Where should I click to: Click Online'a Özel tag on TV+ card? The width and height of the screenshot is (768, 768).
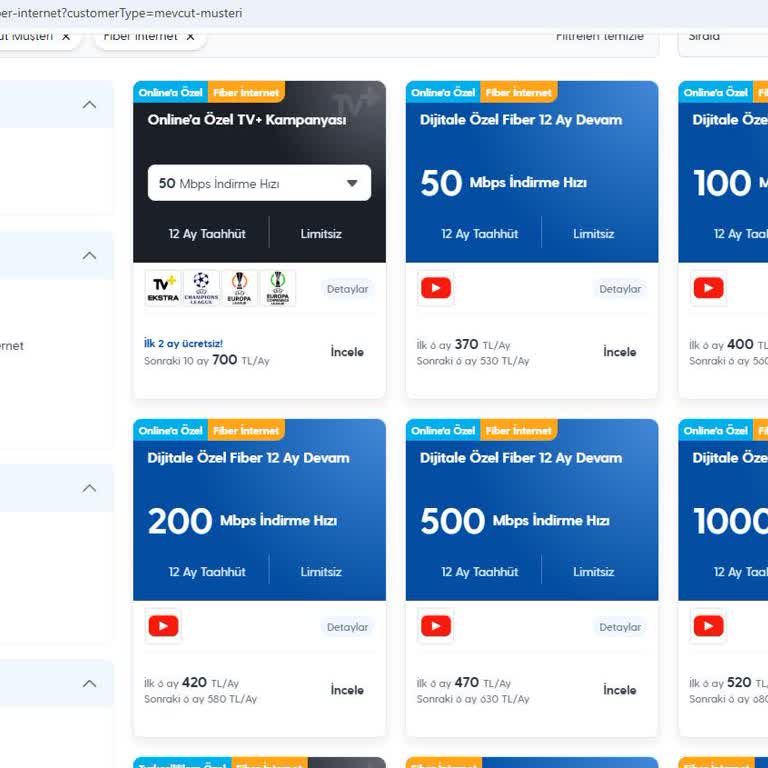(x=170, y=92)
